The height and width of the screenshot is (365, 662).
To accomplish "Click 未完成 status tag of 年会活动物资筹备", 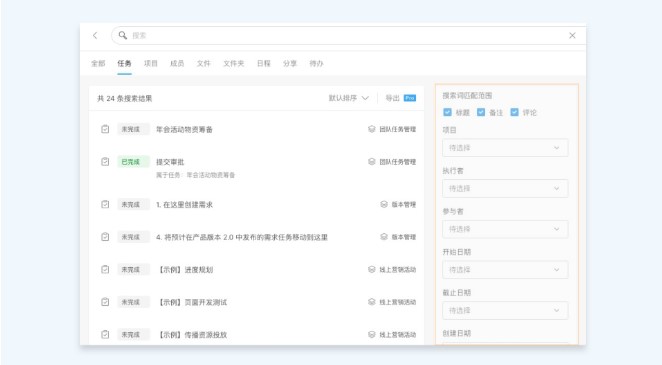I will [x=133, y=129].
